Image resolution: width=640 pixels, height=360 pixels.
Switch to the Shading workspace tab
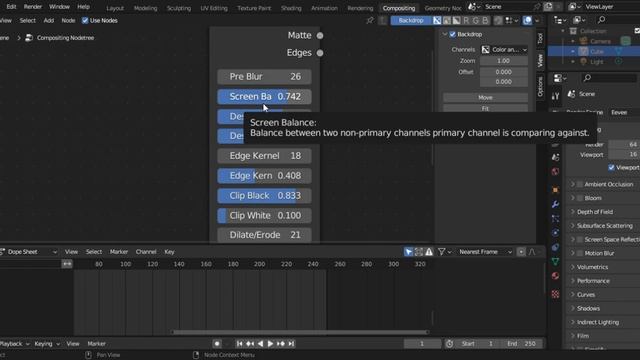point(291,8)
